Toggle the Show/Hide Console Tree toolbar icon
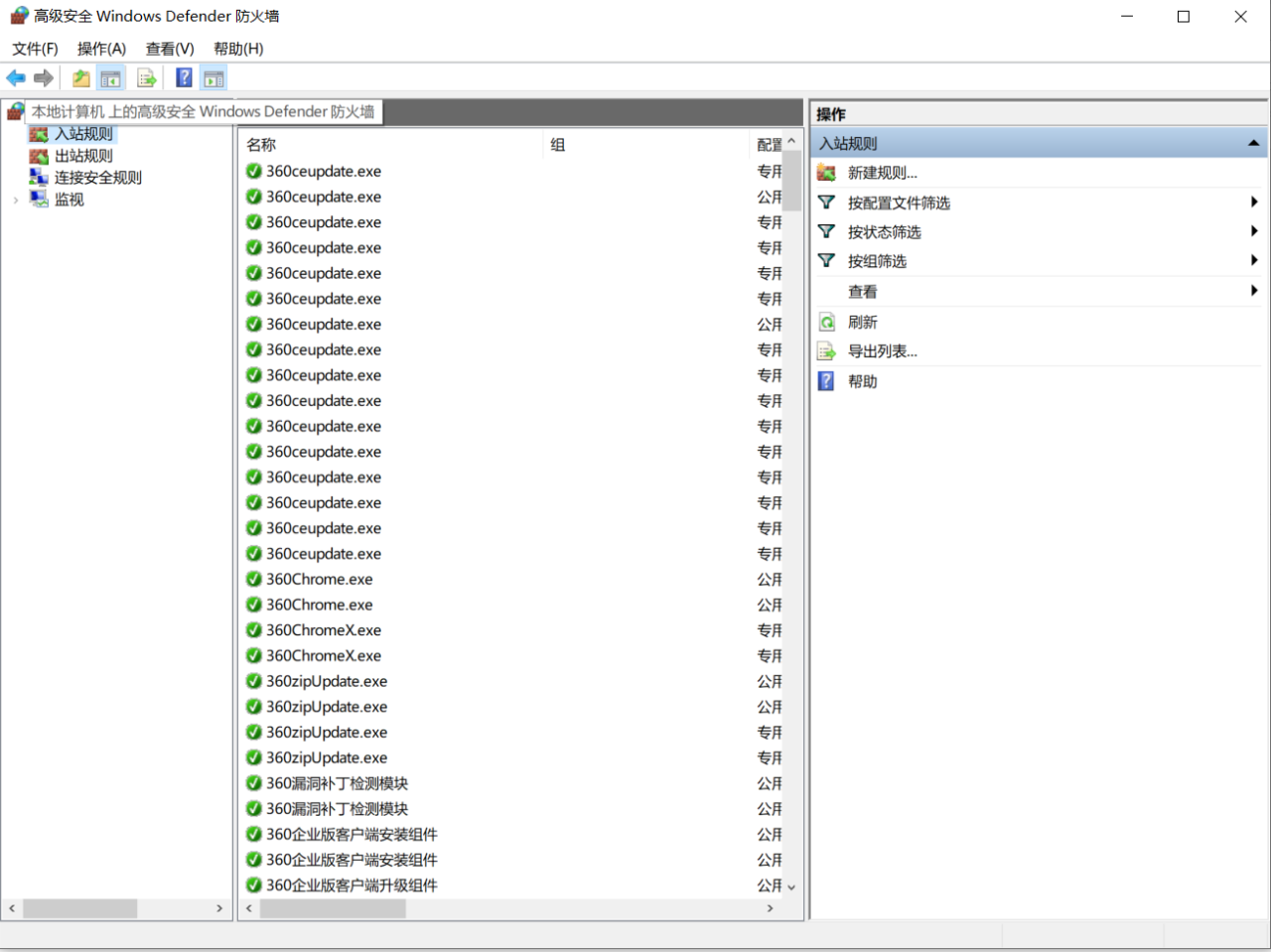The height and width of the screenshot is (952, 1271). click(111, 78)
